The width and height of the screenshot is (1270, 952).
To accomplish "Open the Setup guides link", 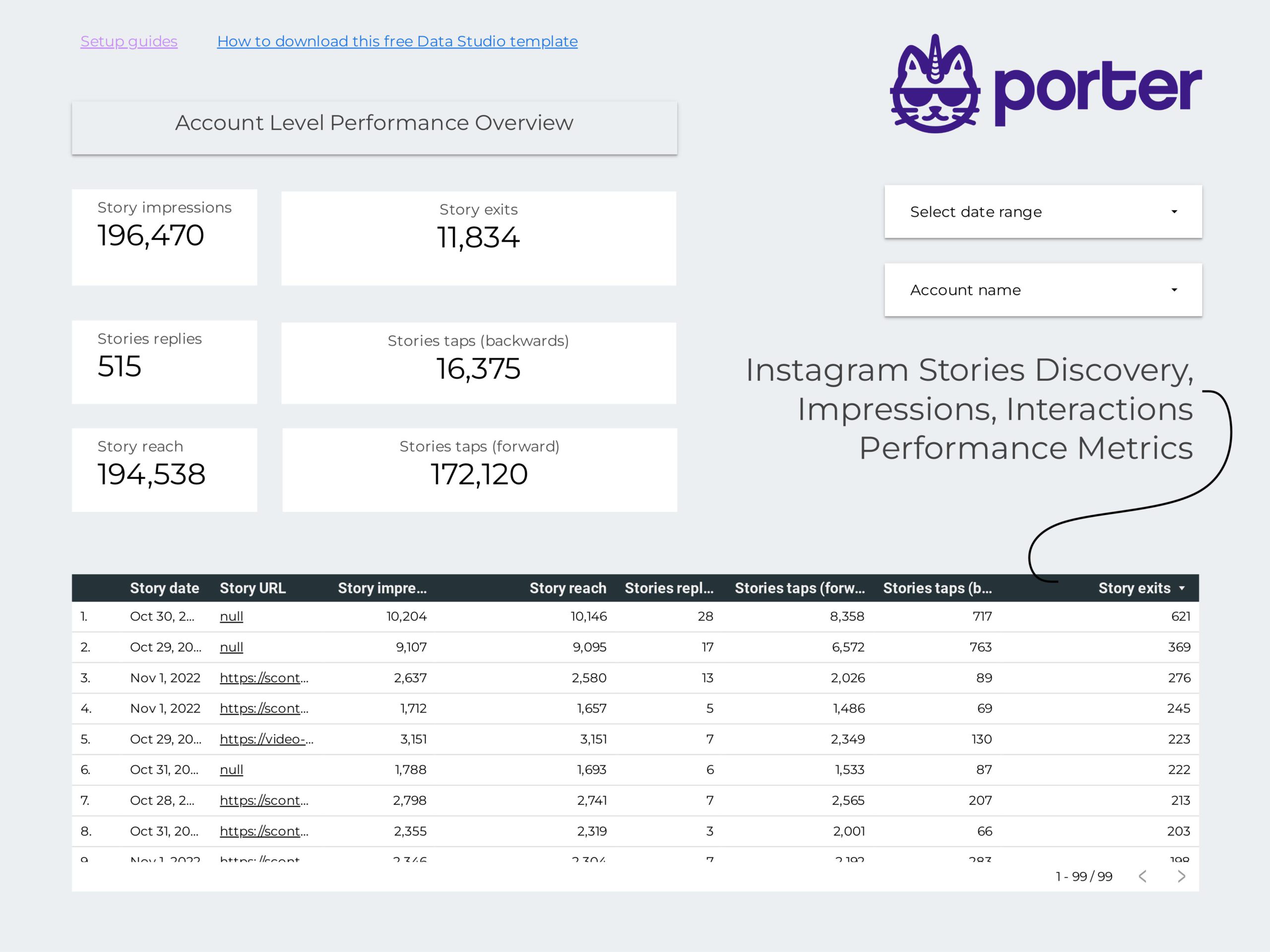I will pyautogui.click(x=128, y=41).
